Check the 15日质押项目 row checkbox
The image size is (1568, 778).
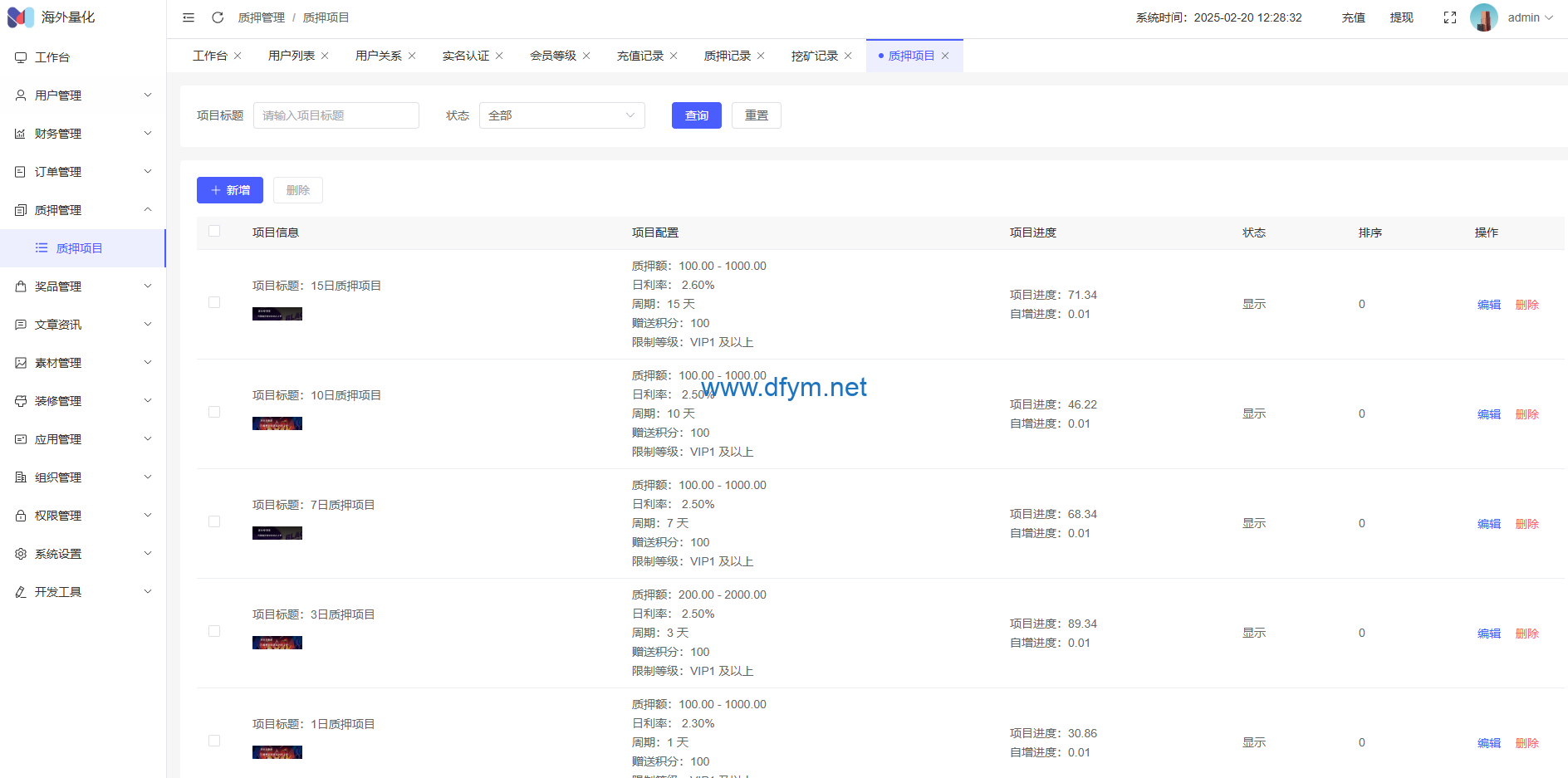pos(214,302)
